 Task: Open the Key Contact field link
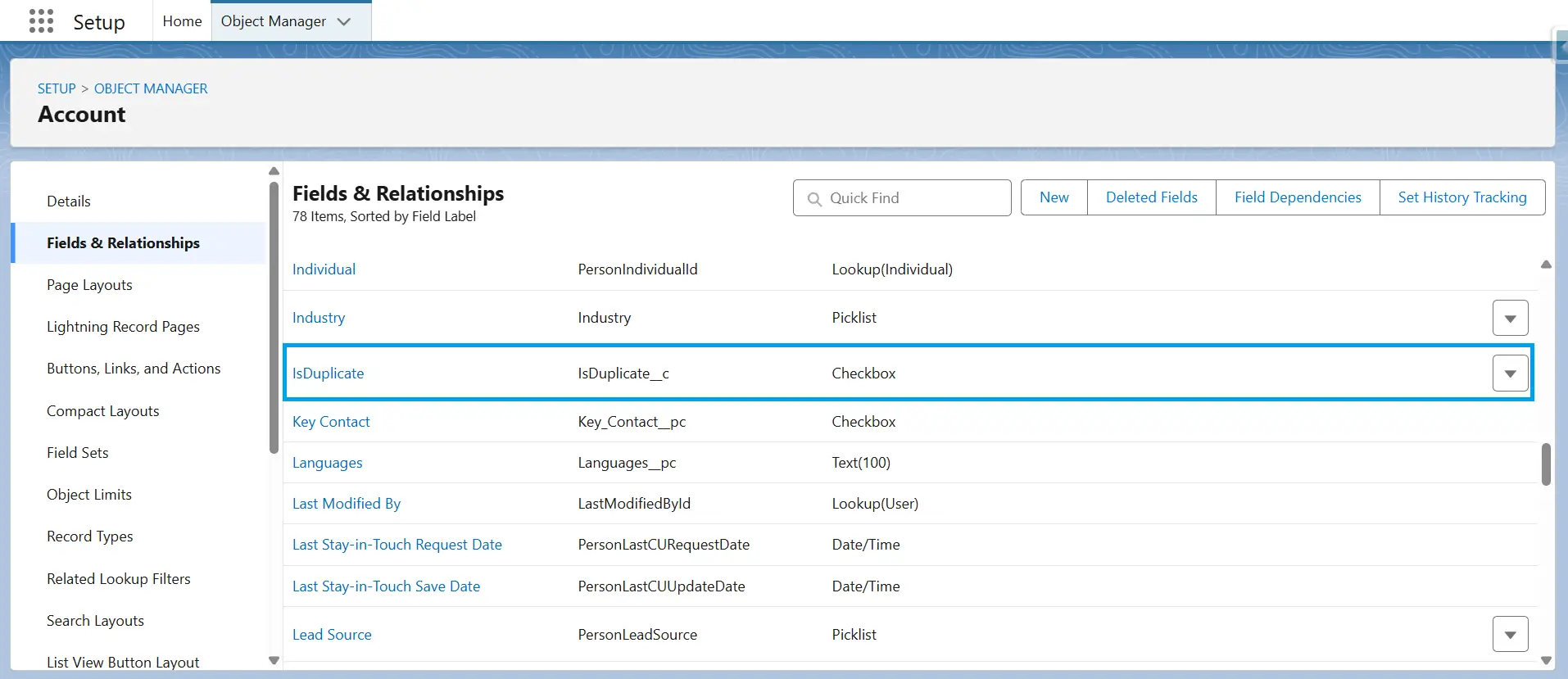point(331,422)
